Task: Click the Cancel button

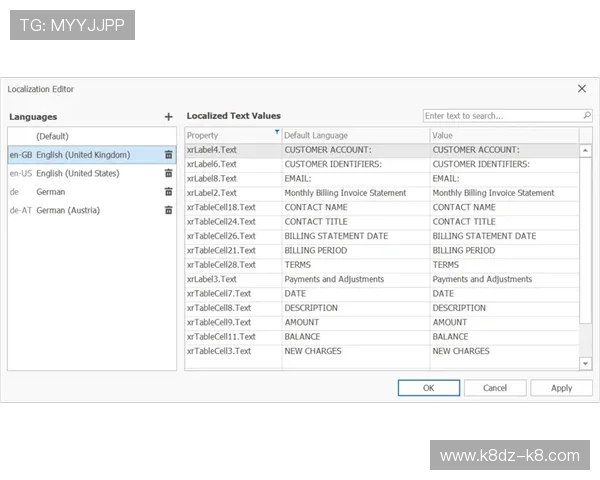Action: click(x=495, y=388)
